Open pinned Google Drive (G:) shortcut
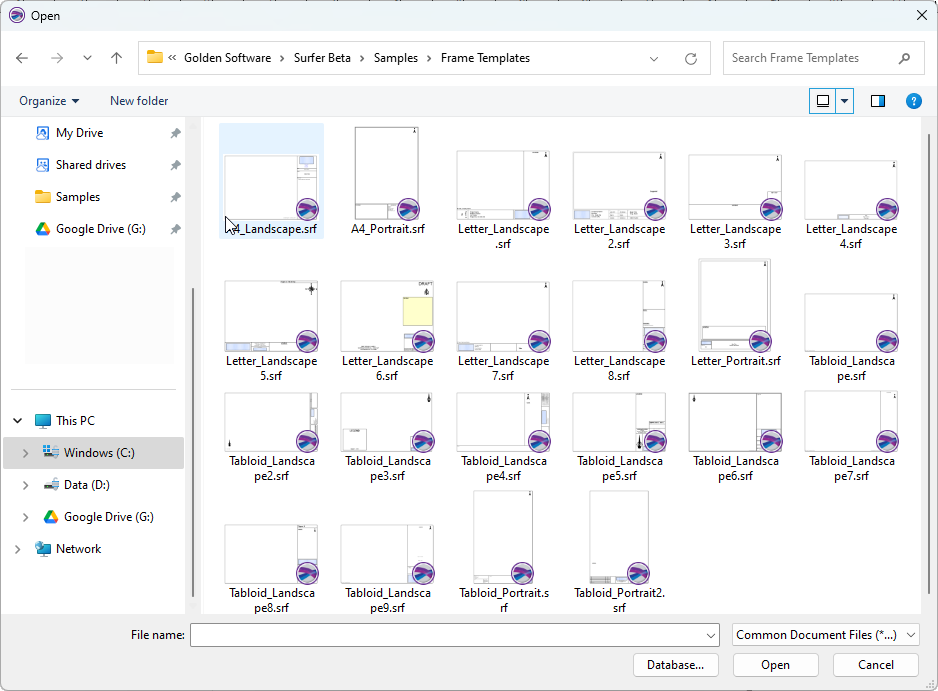Image resolution: width=938 pixels, height=691 pixels. coord(100,229)
